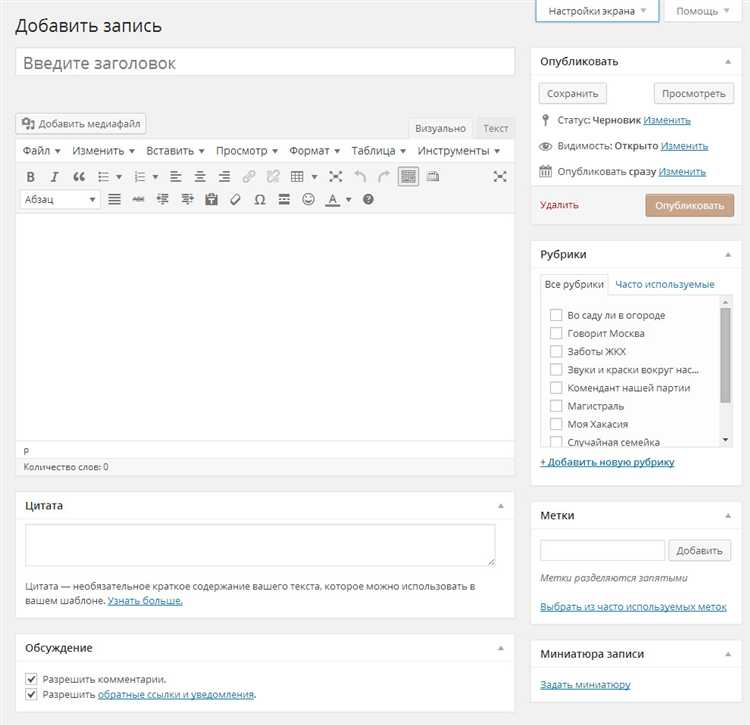The width and height of the screenshot is (750, 725).
Task: Click the 'Задать миниатюру' link
Action: (x=585, y=685)
